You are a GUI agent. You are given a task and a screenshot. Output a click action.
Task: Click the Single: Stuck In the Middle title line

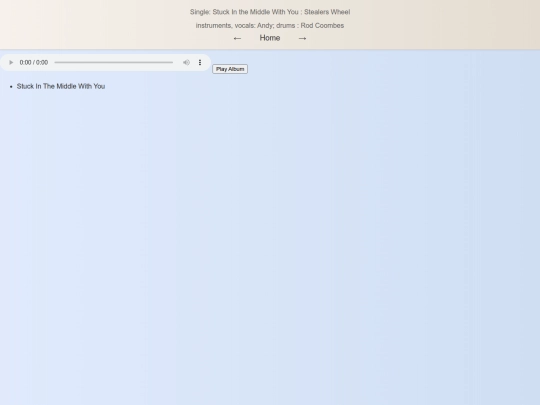pos(270,12)
